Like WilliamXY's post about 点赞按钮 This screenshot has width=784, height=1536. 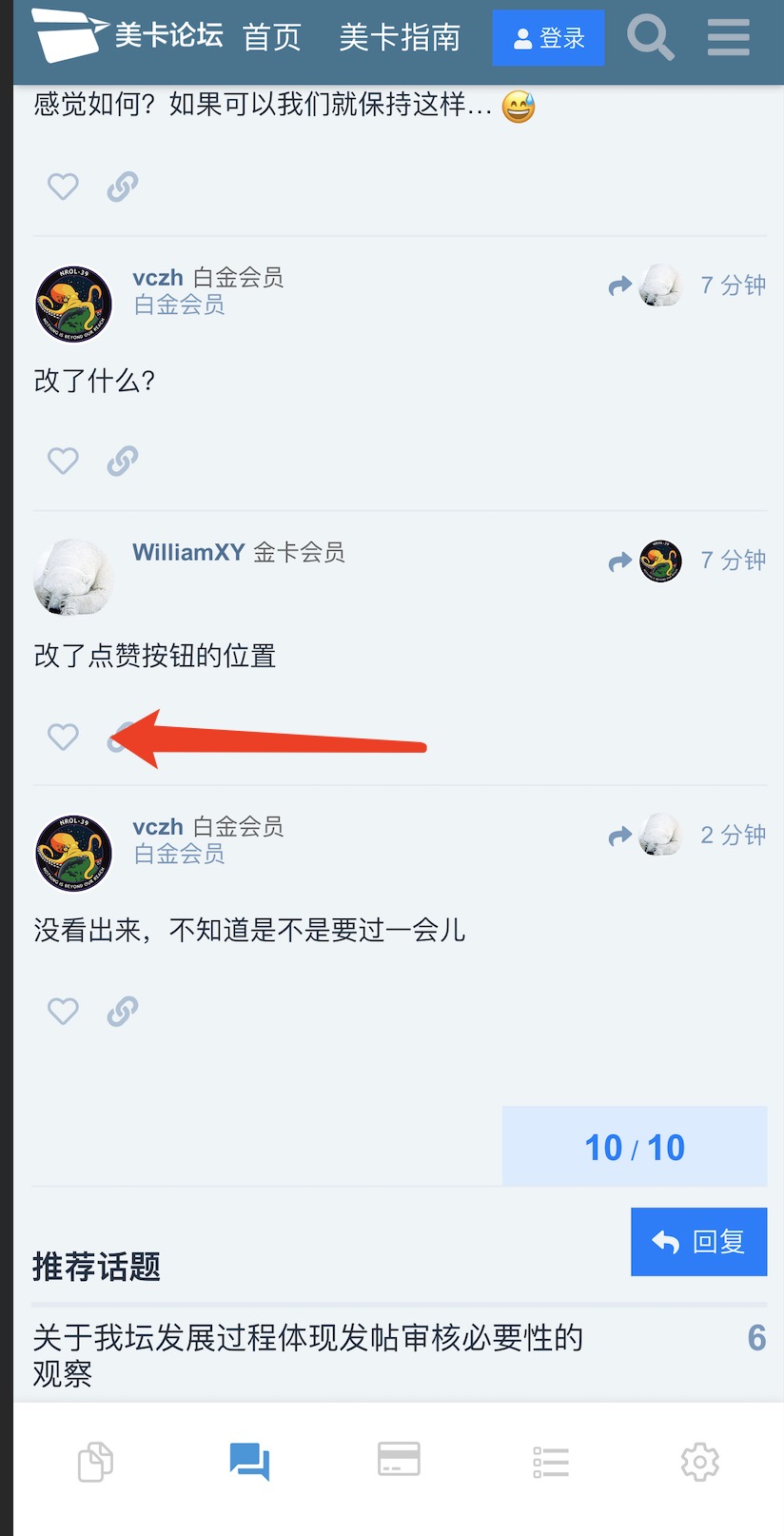point(63,737)
